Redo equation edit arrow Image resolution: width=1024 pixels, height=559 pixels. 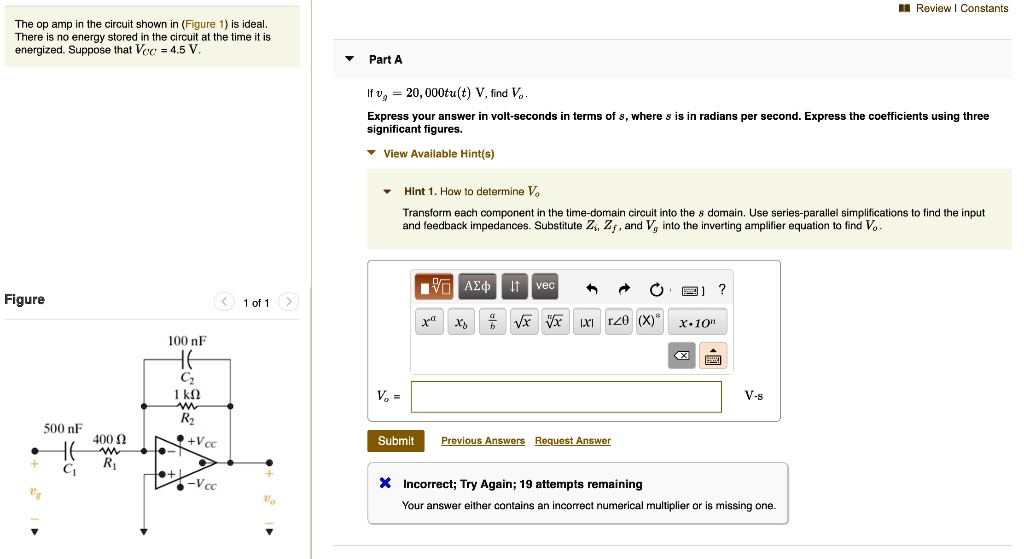pyautogui.click(x=624, y=289)
